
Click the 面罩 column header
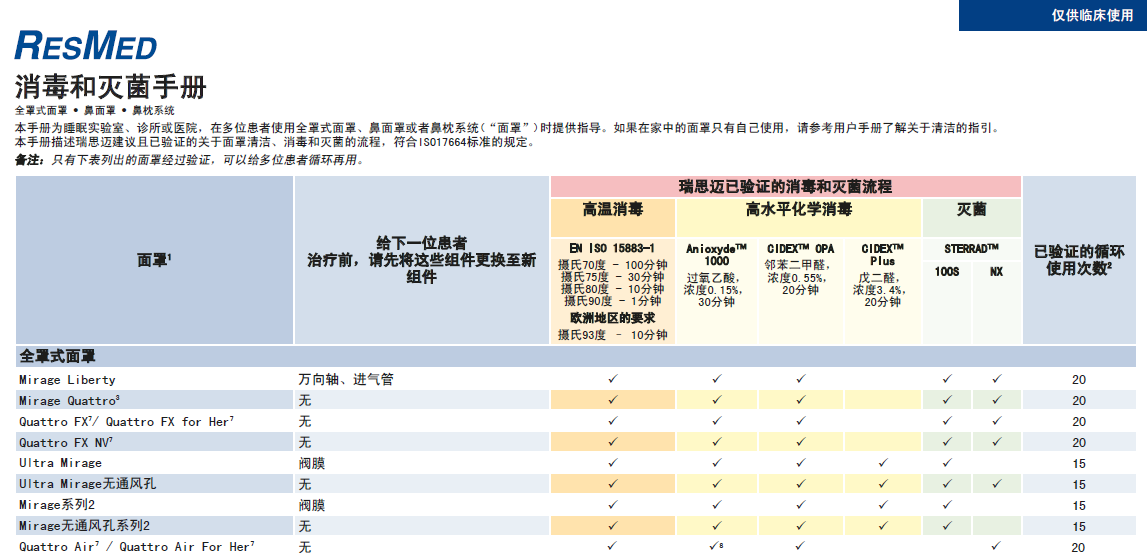(154, 260)
